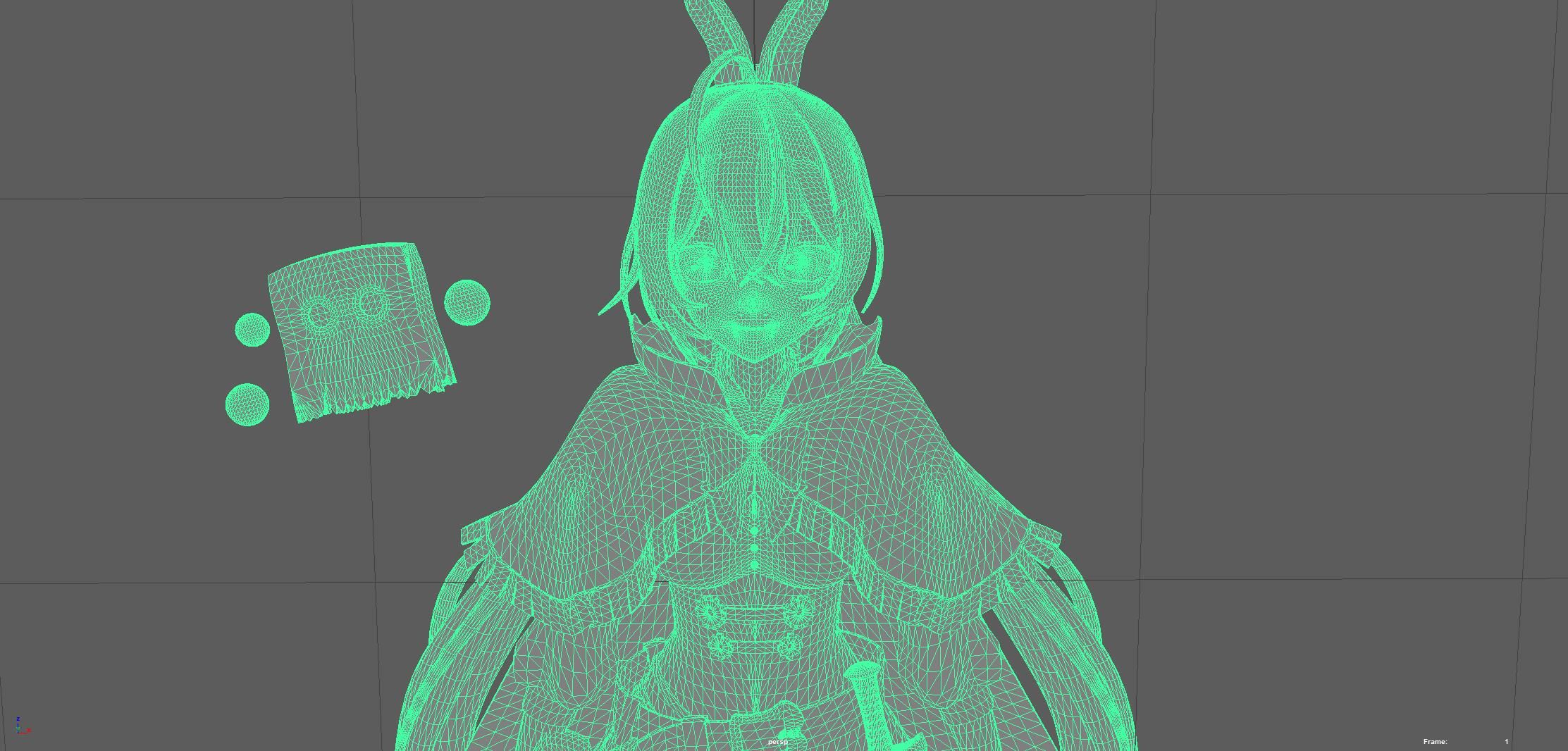Click the left eye hole on the paper bag
The image size is (1568, 751).
(321, 313)
